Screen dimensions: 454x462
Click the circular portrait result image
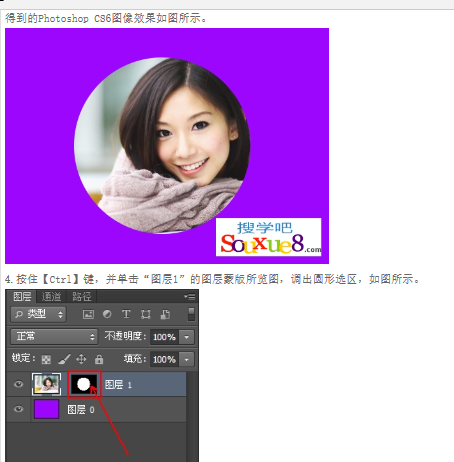coord(162,145)
